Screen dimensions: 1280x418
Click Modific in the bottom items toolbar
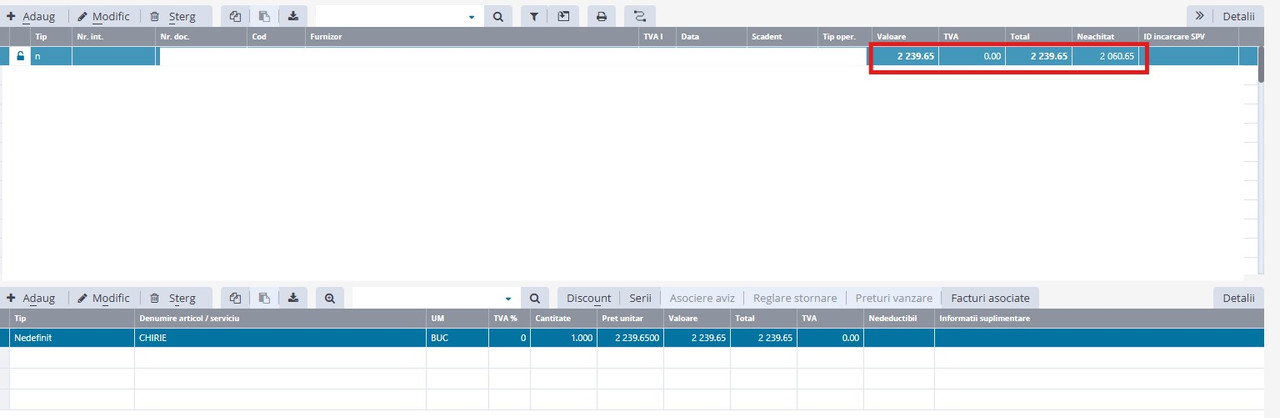pos(104,298)
